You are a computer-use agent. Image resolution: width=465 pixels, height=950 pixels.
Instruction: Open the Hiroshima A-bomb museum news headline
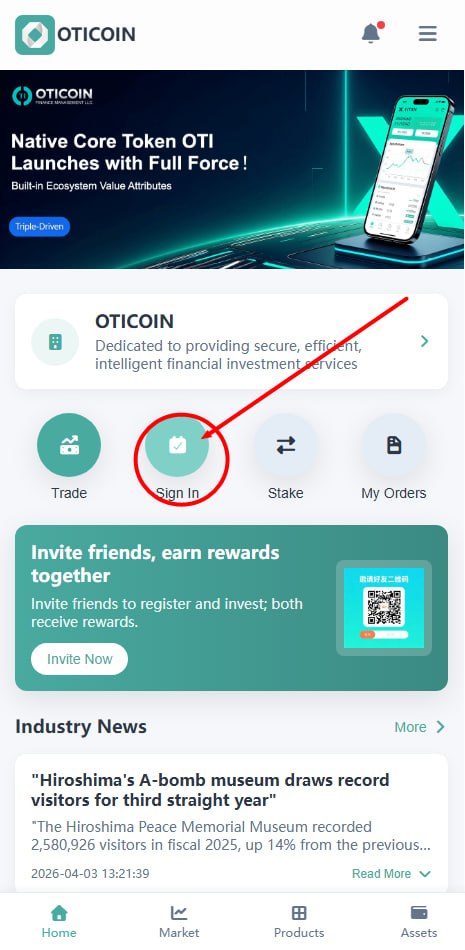coord(210,790)
